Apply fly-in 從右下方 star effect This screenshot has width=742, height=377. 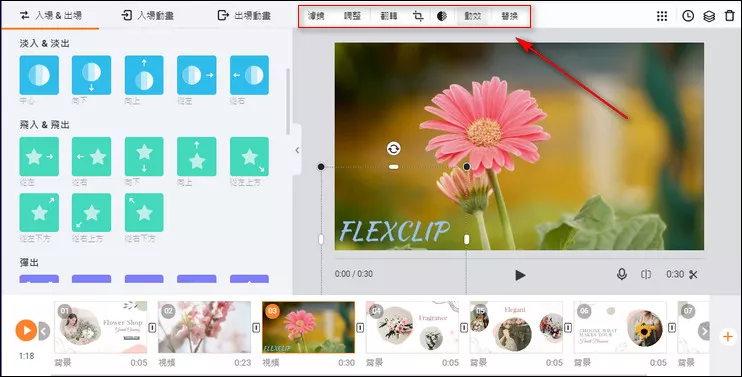(x=144, y=213)
